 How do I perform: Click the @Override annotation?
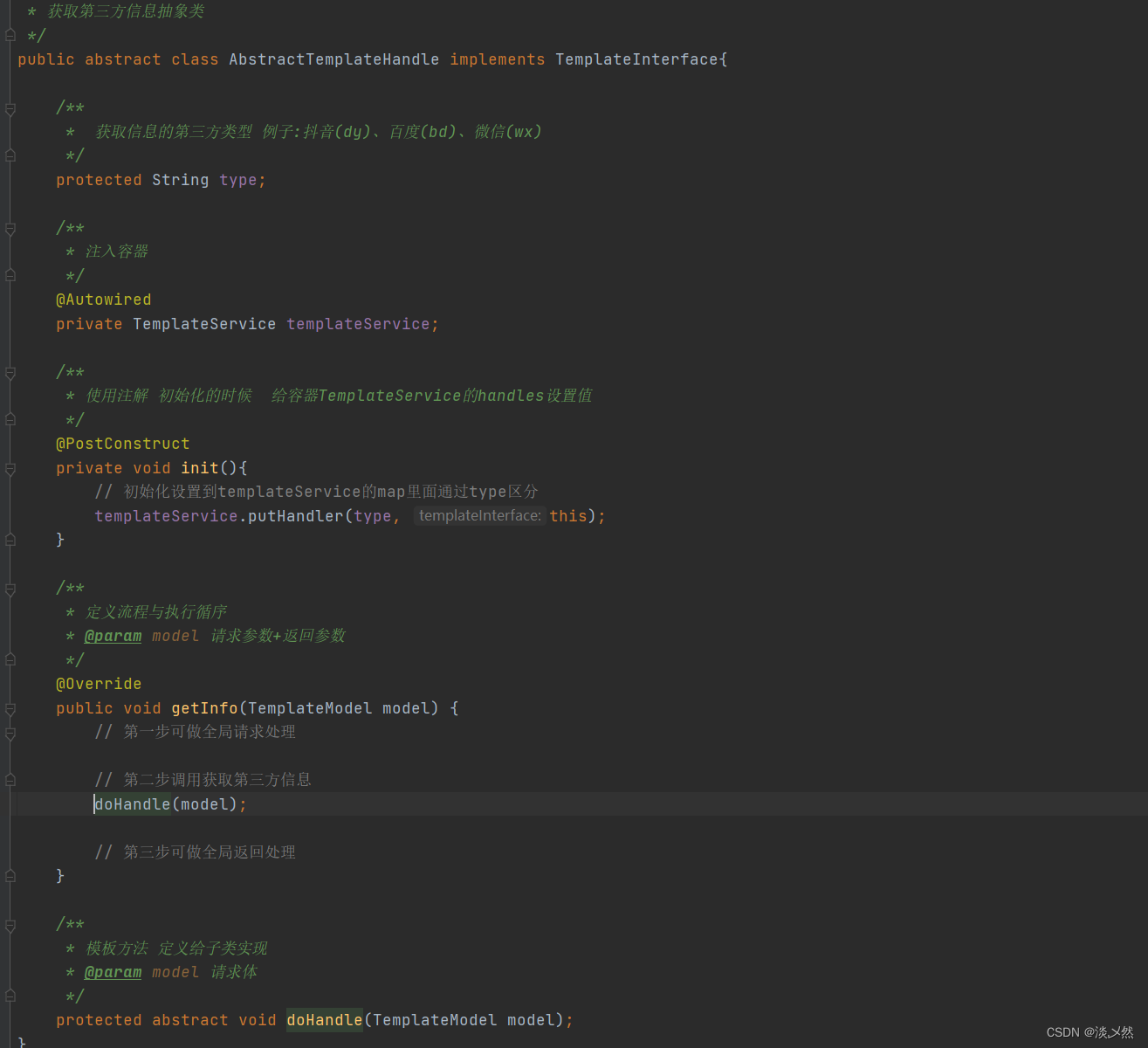[99, 684]
